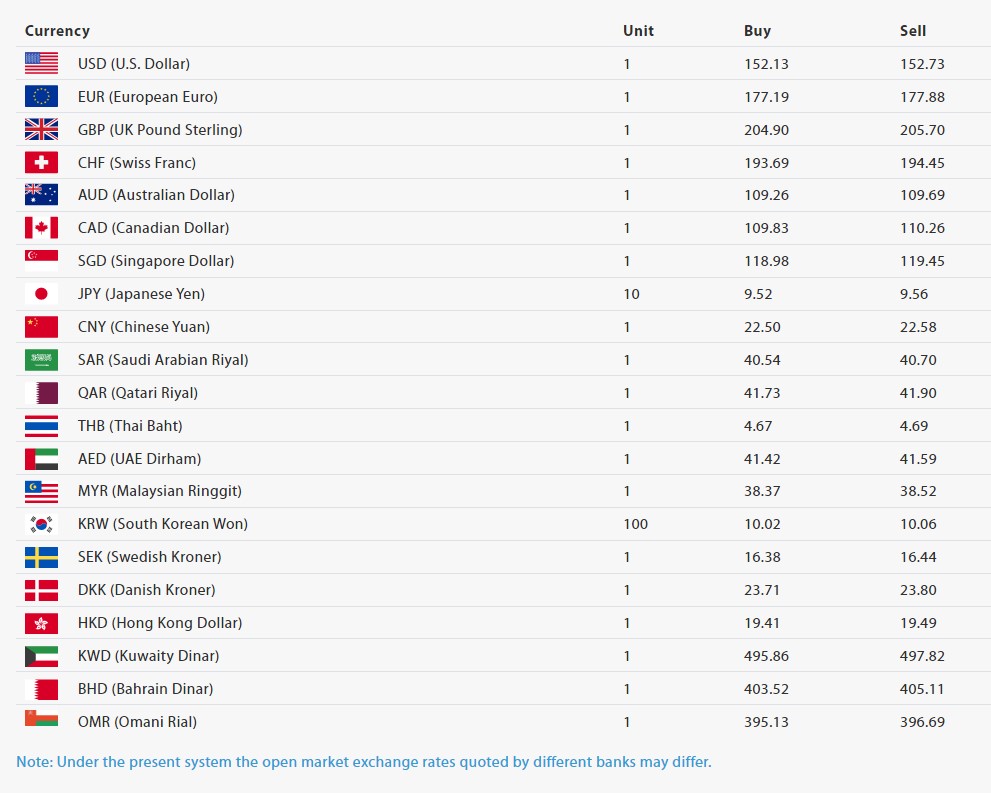Select the South Korean flag icon

pyautogui.click(x=41, y=524)
